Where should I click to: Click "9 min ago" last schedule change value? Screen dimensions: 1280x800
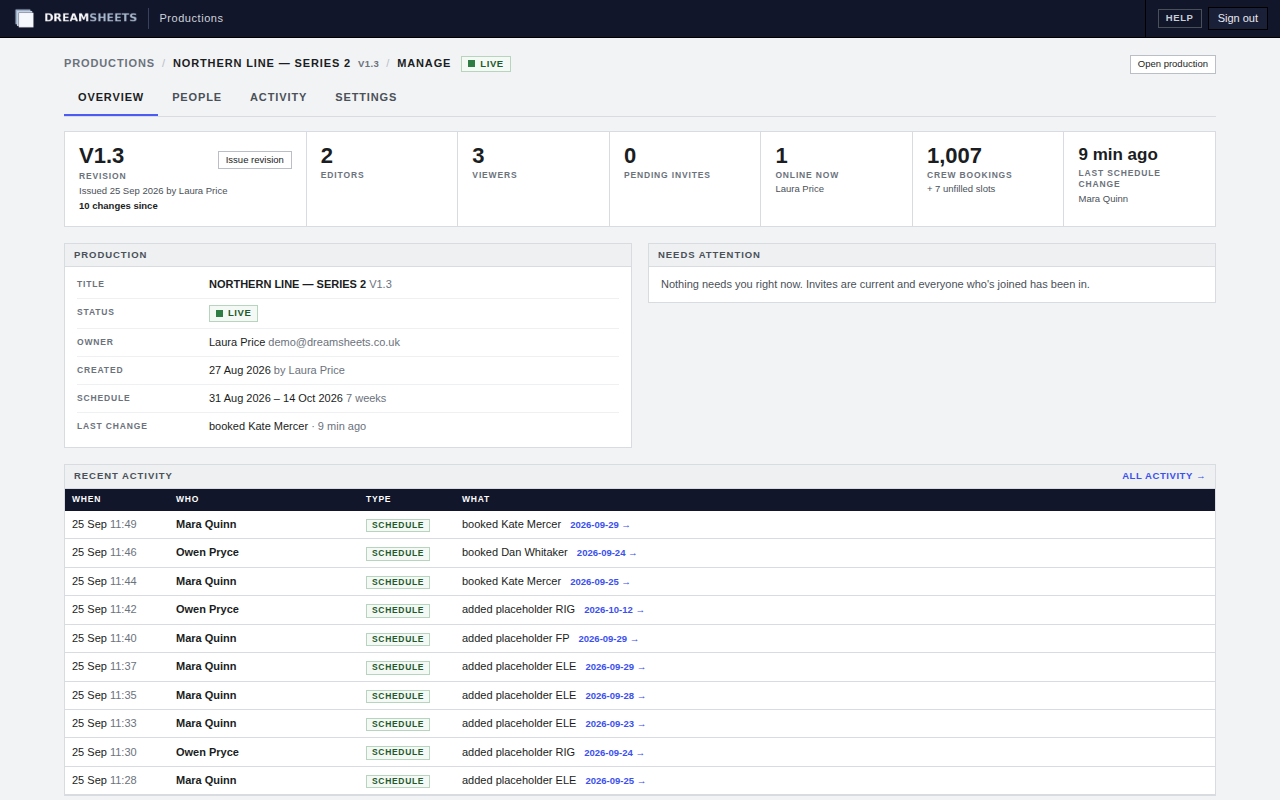(1118, 154)
